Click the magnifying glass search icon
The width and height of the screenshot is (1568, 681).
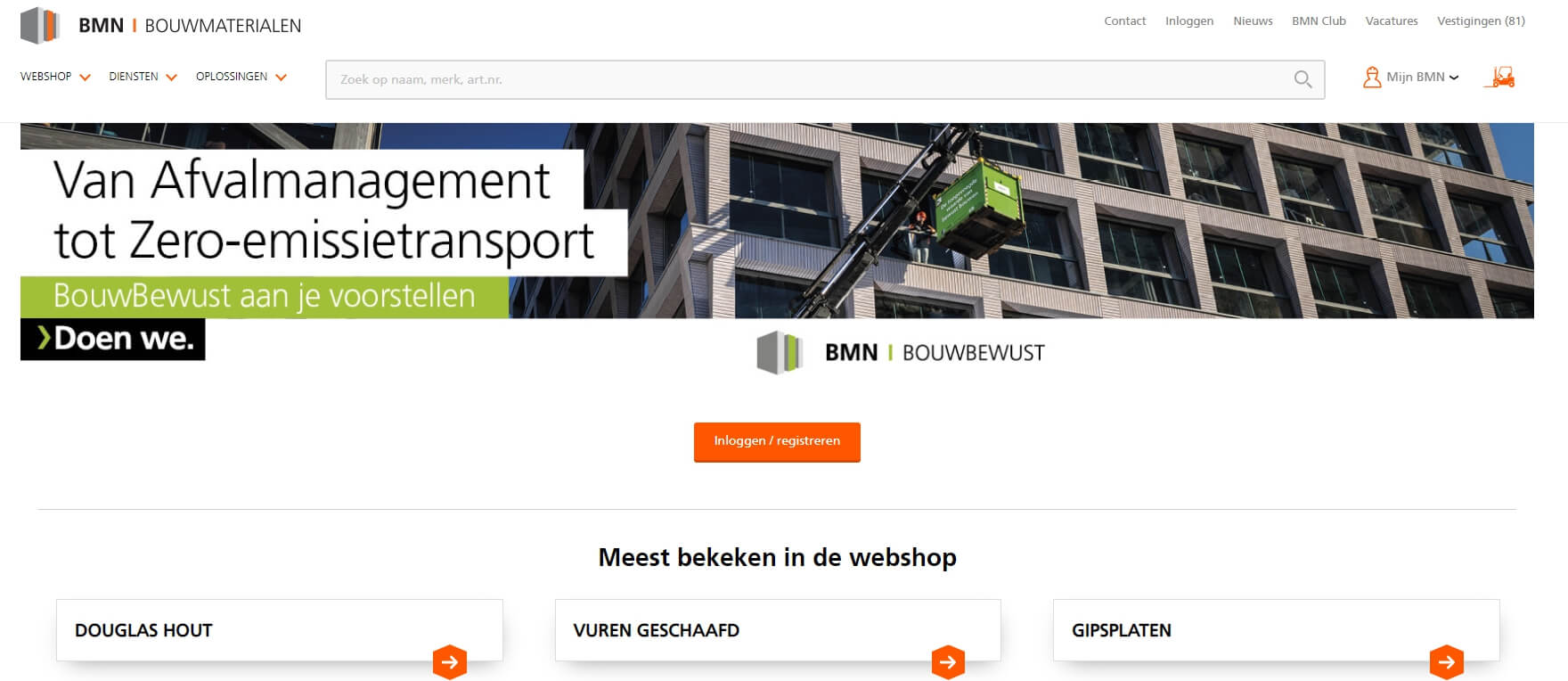pyautogui.click(x=1303, y=79)
